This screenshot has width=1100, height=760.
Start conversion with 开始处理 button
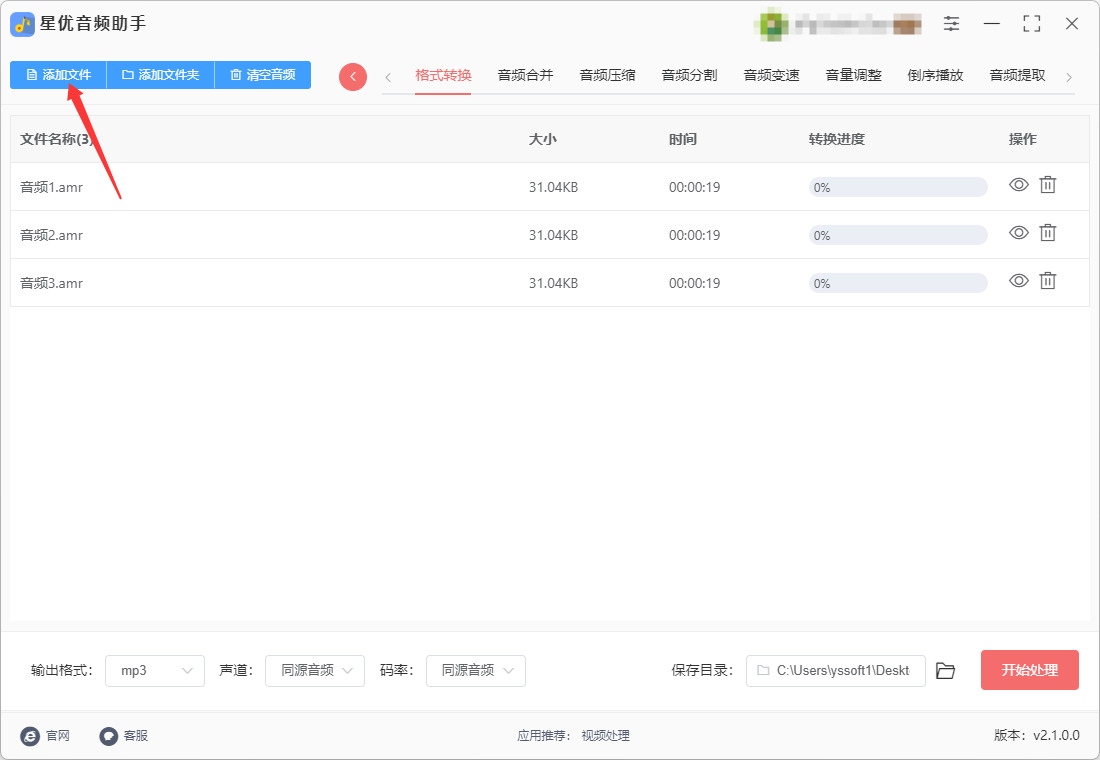point(1030,670)
